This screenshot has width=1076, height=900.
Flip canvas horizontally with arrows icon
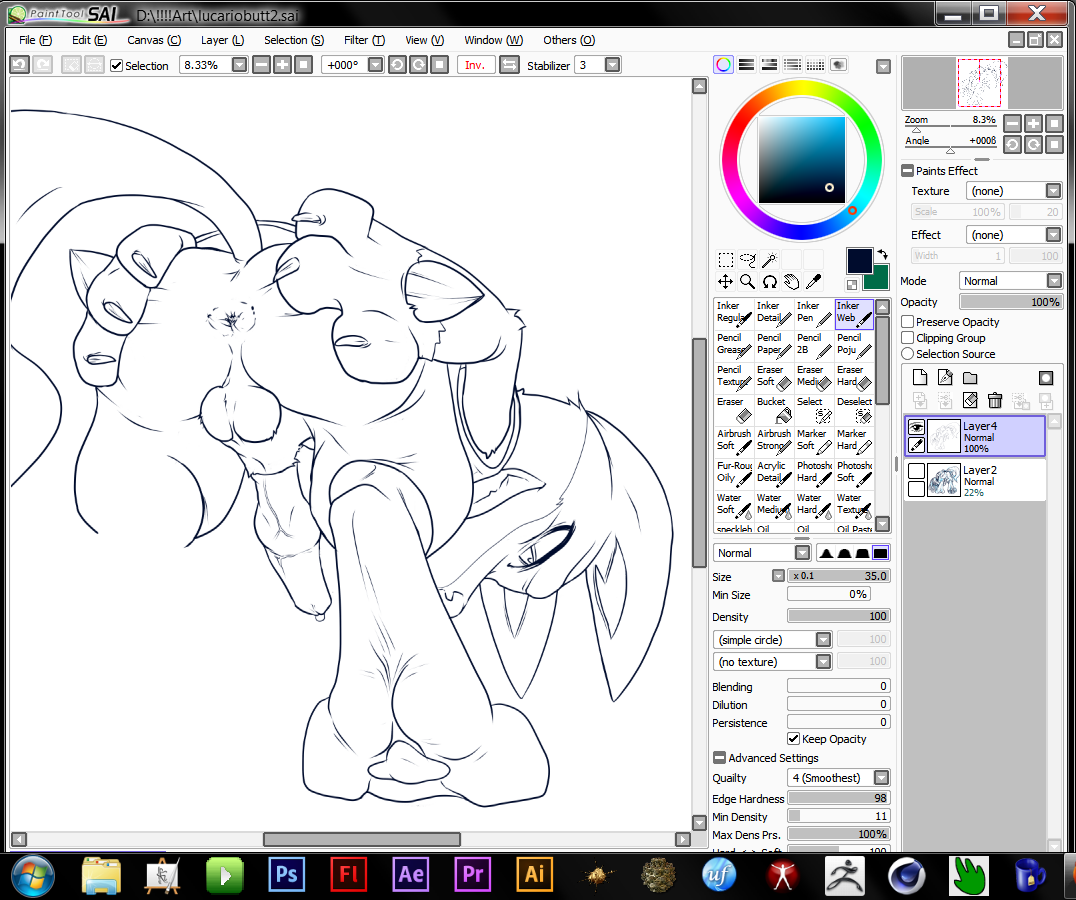point(509,65)
